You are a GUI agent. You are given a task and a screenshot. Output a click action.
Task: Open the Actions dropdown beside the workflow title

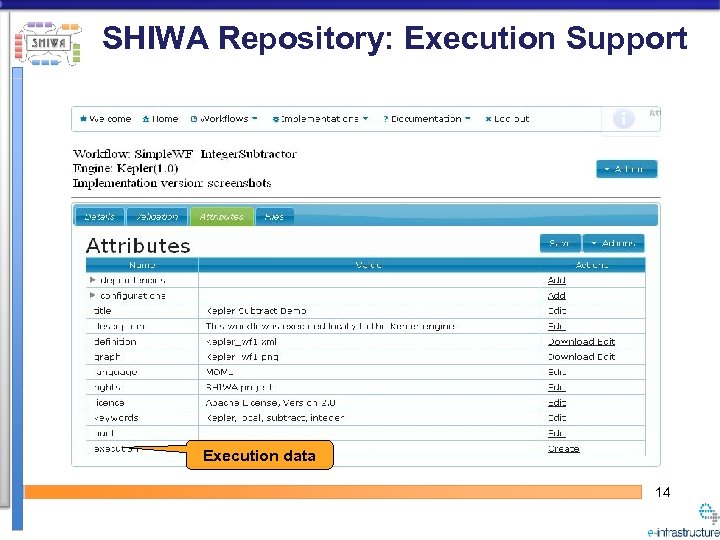tap(627, 169)
